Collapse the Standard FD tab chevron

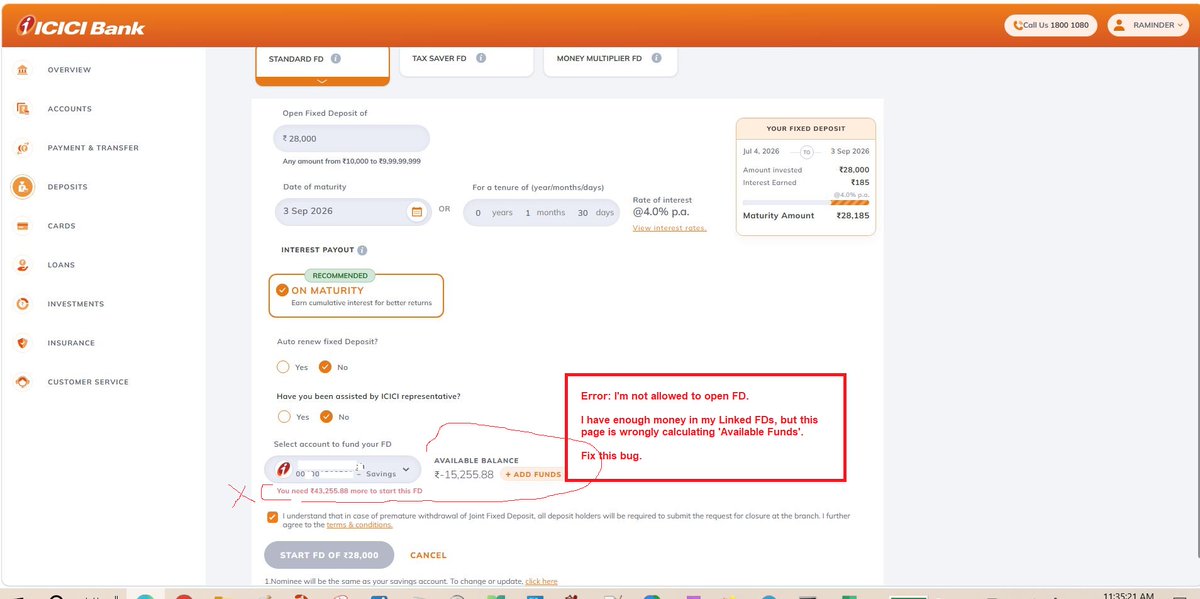click(x=322, y=81)
